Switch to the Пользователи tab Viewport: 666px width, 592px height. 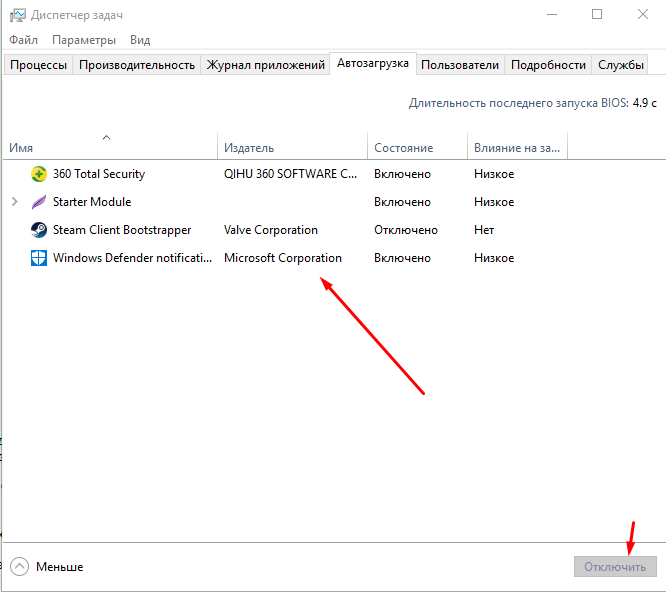tap(460, 65)
